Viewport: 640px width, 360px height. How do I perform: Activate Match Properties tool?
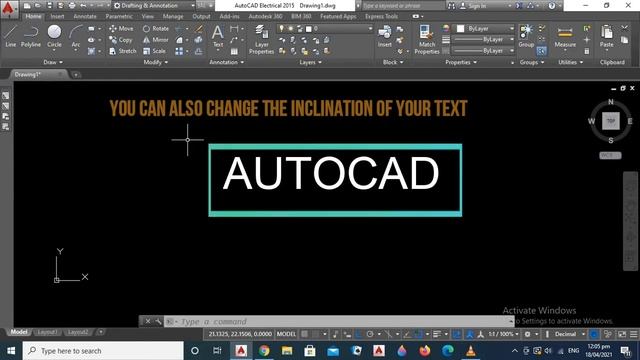click(427, 39)
